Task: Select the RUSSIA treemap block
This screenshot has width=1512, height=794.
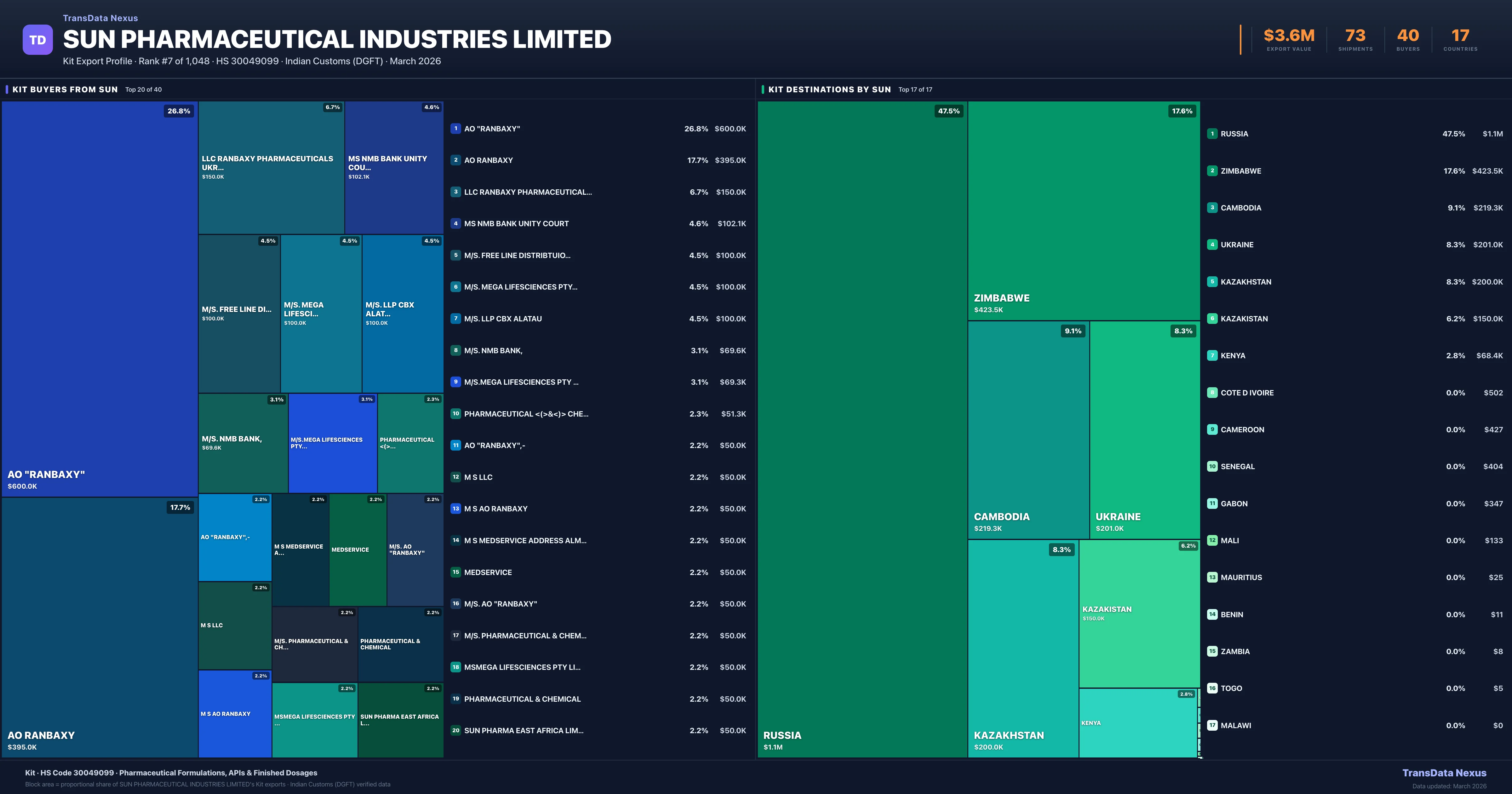Action: [862, 429]
